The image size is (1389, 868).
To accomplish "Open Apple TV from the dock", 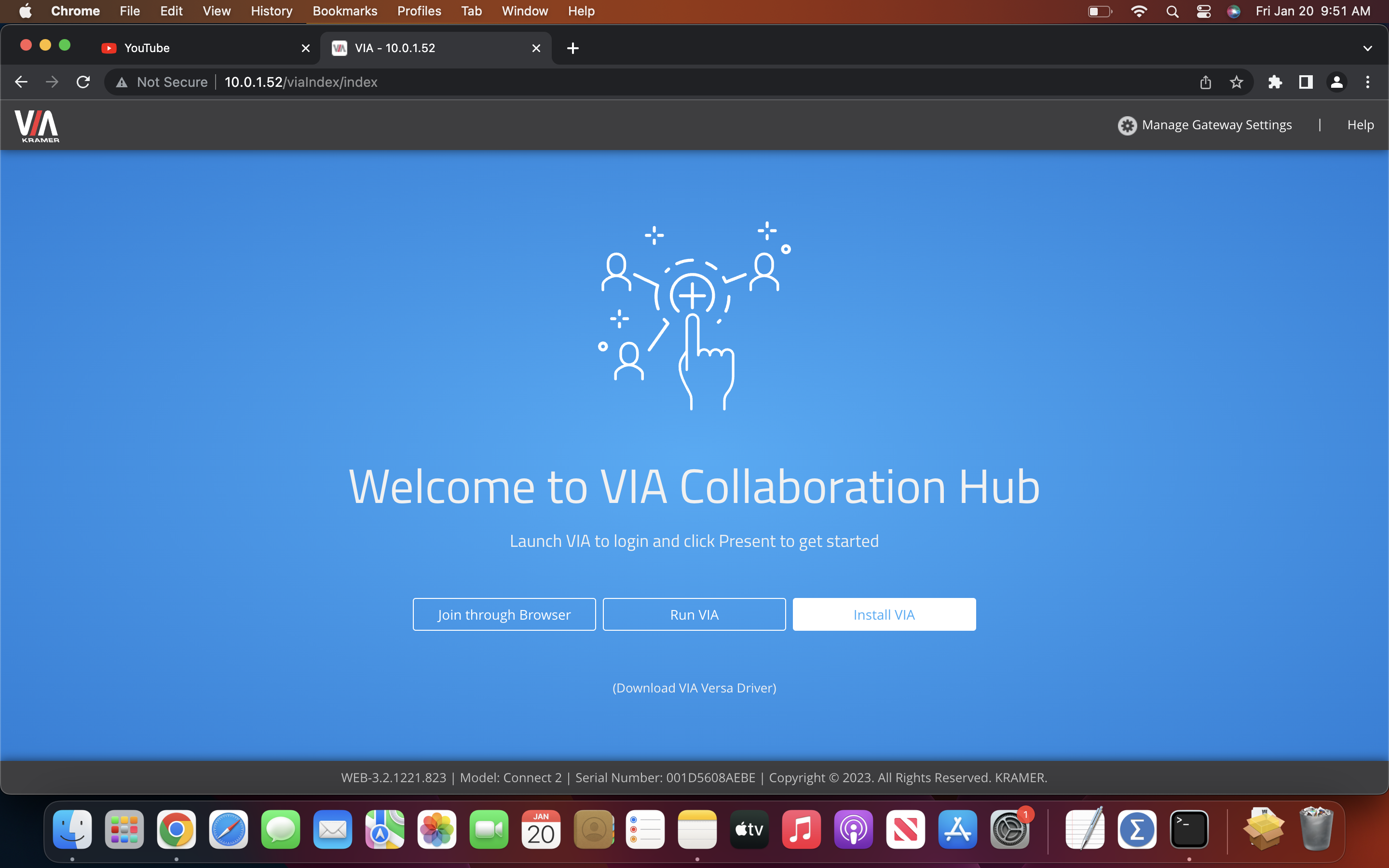I will click(x=749, y=829).
